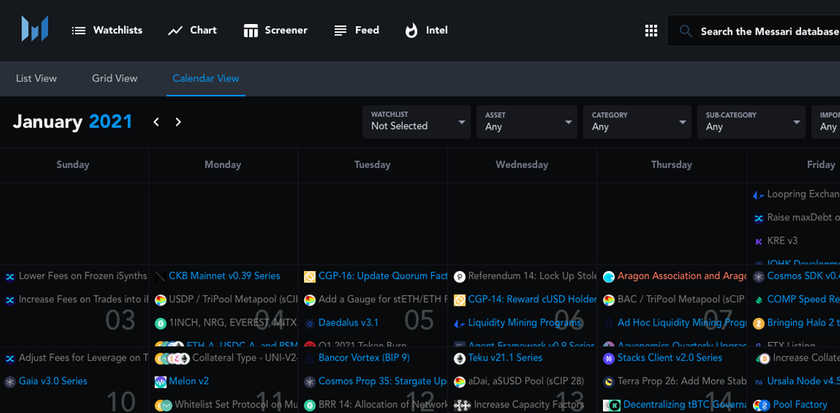840x413 pixels.
Task: Click the Liquidity Mining Programs icon
Action: point(459,324)
